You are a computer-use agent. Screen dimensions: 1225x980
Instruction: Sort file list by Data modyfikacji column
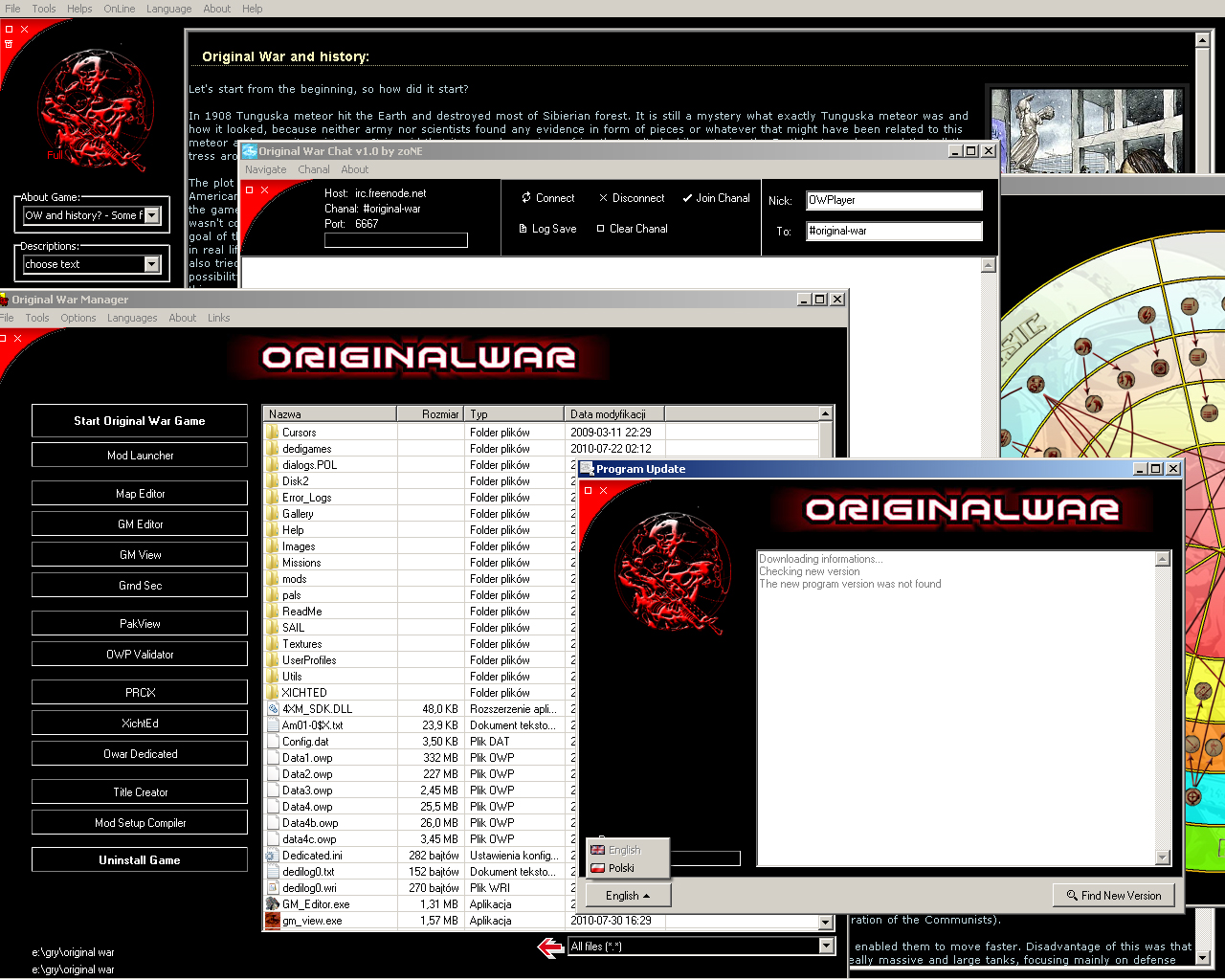[x=614, y=414]
